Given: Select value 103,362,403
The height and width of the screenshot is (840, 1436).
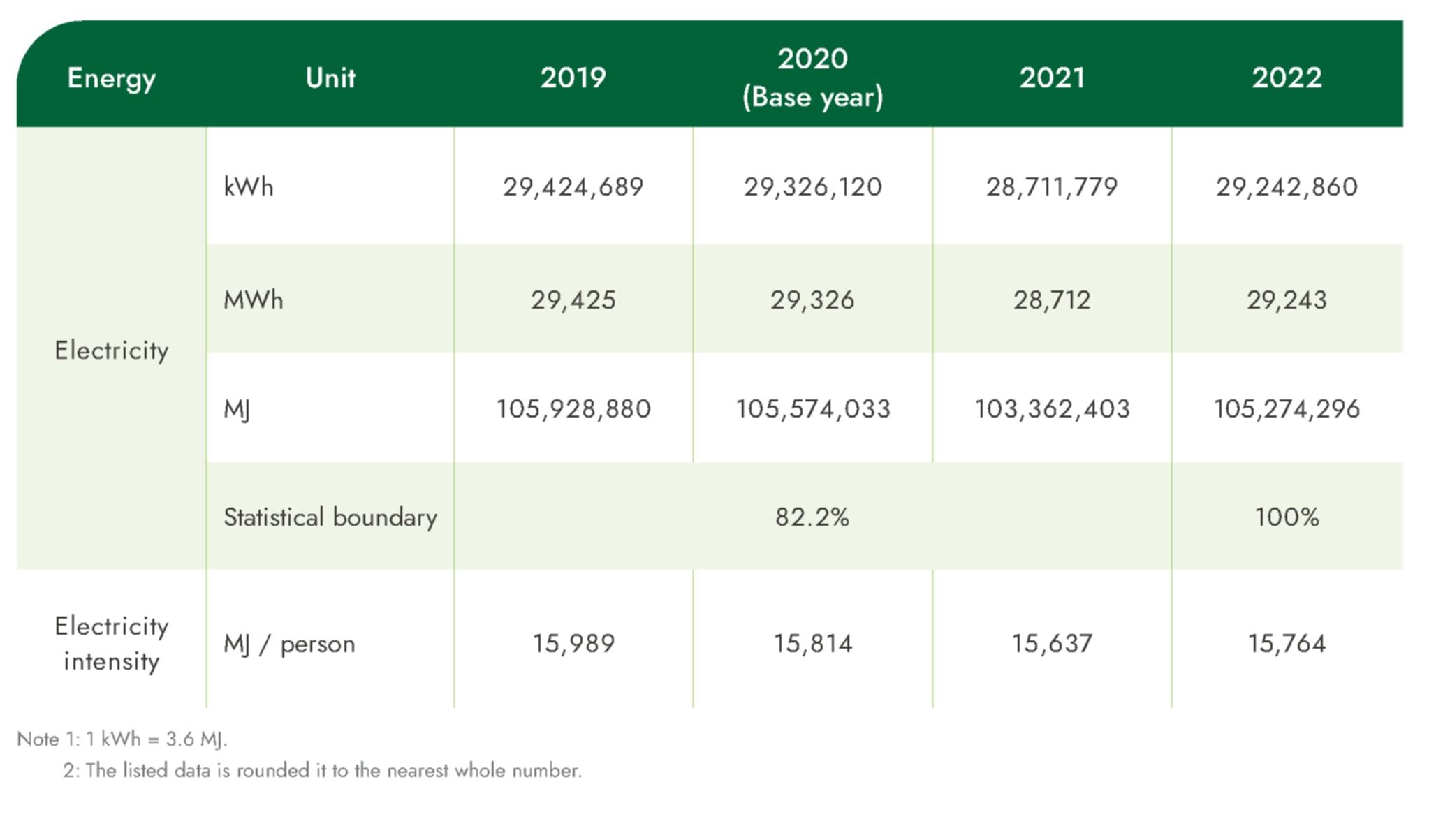Looking at the screenshot, I should pos(1052,409).
